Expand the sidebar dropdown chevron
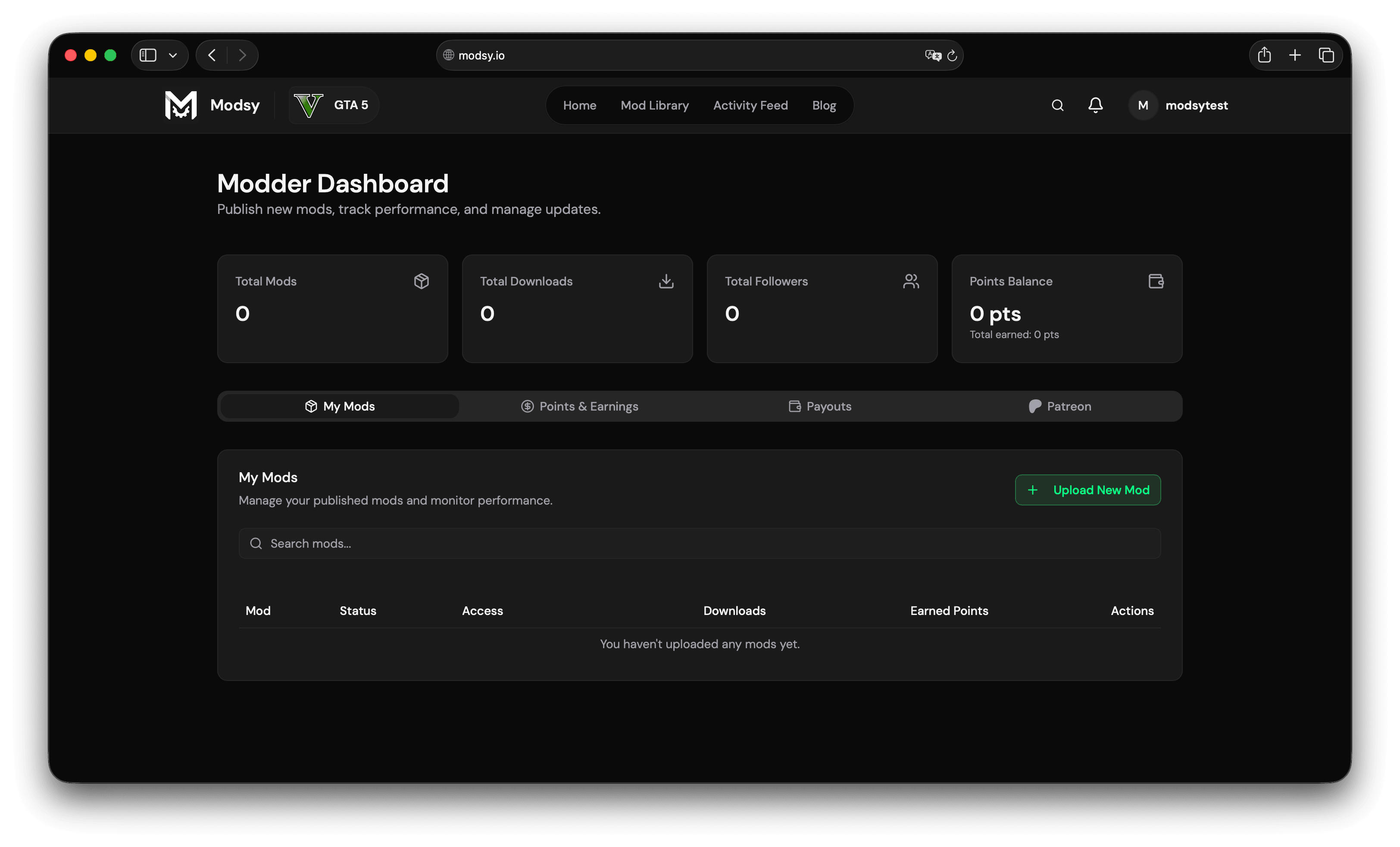 pos(173,55)
